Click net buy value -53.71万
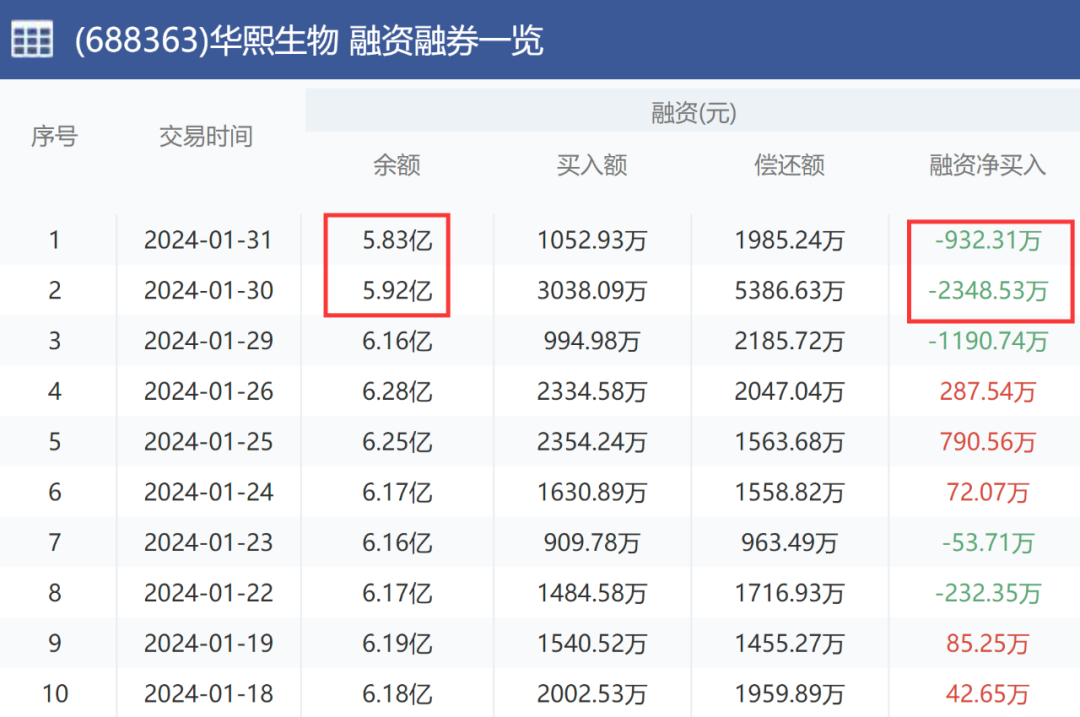Viewport: 1080px width, 717px height. coord(988,542)
